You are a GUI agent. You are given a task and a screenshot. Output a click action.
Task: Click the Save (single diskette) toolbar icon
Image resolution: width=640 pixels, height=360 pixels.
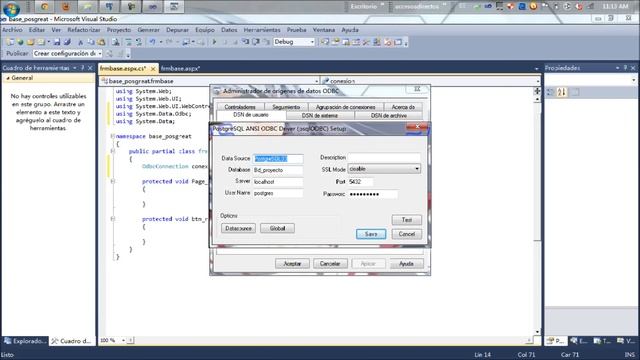pyautogui.click(x=57, y=42)
